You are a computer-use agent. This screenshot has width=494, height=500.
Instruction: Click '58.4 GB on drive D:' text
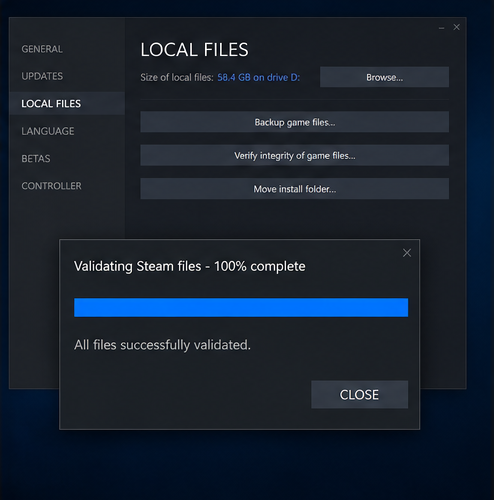tap(258, 77)
